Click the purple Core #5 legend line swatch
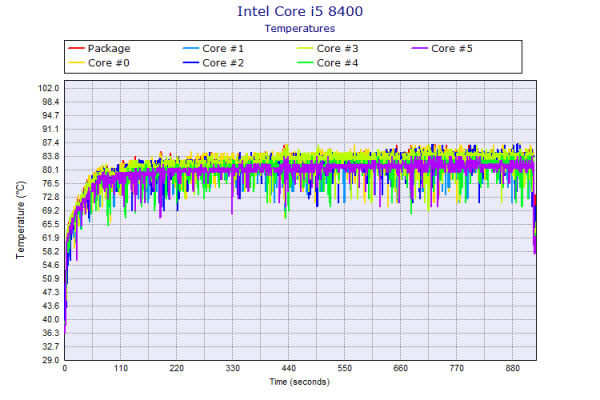The image size is (600, 400). click(x=419, y=48)
